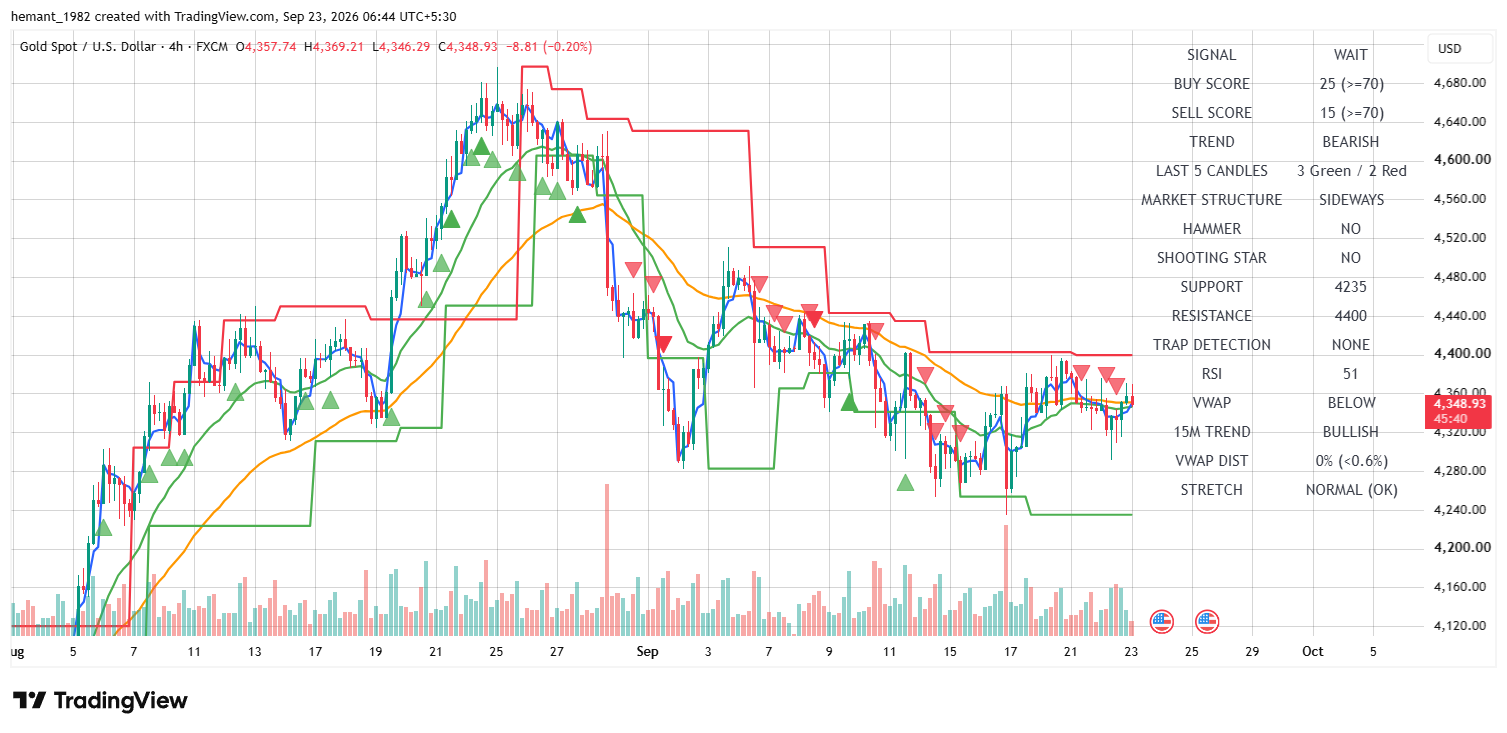Click the SIDEWAYS market structure value
1507x733 pixels.
pos(1351,200)
